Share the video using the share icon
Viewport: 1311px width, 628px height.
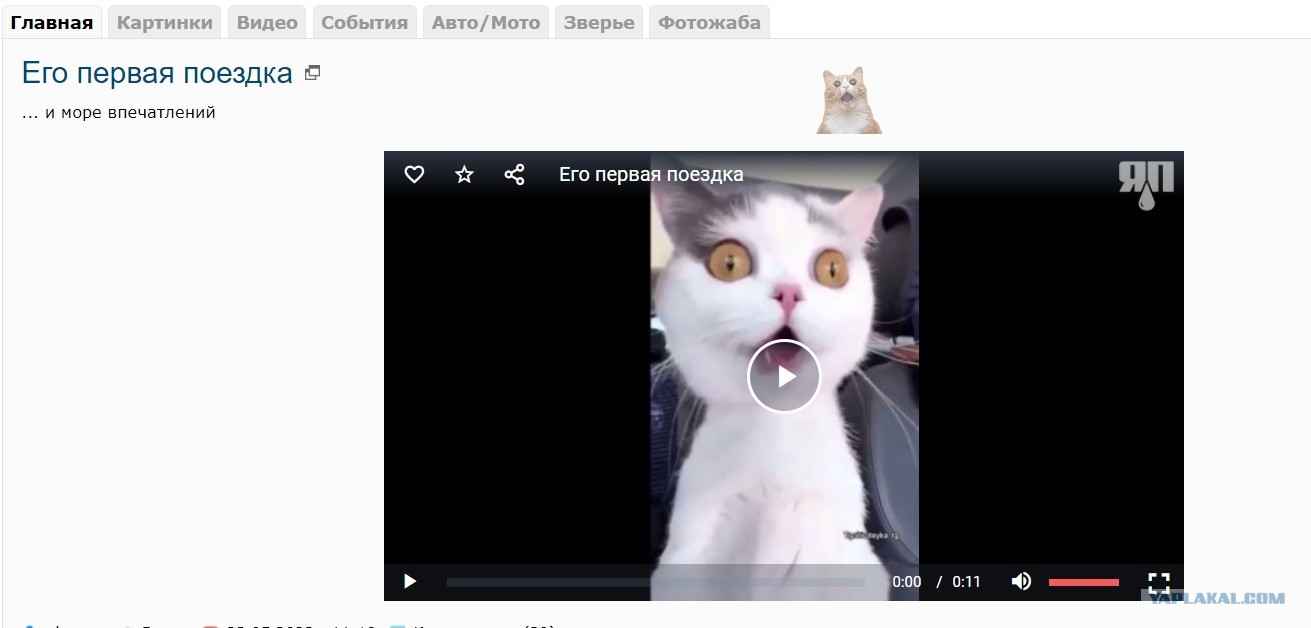[514, 174]
